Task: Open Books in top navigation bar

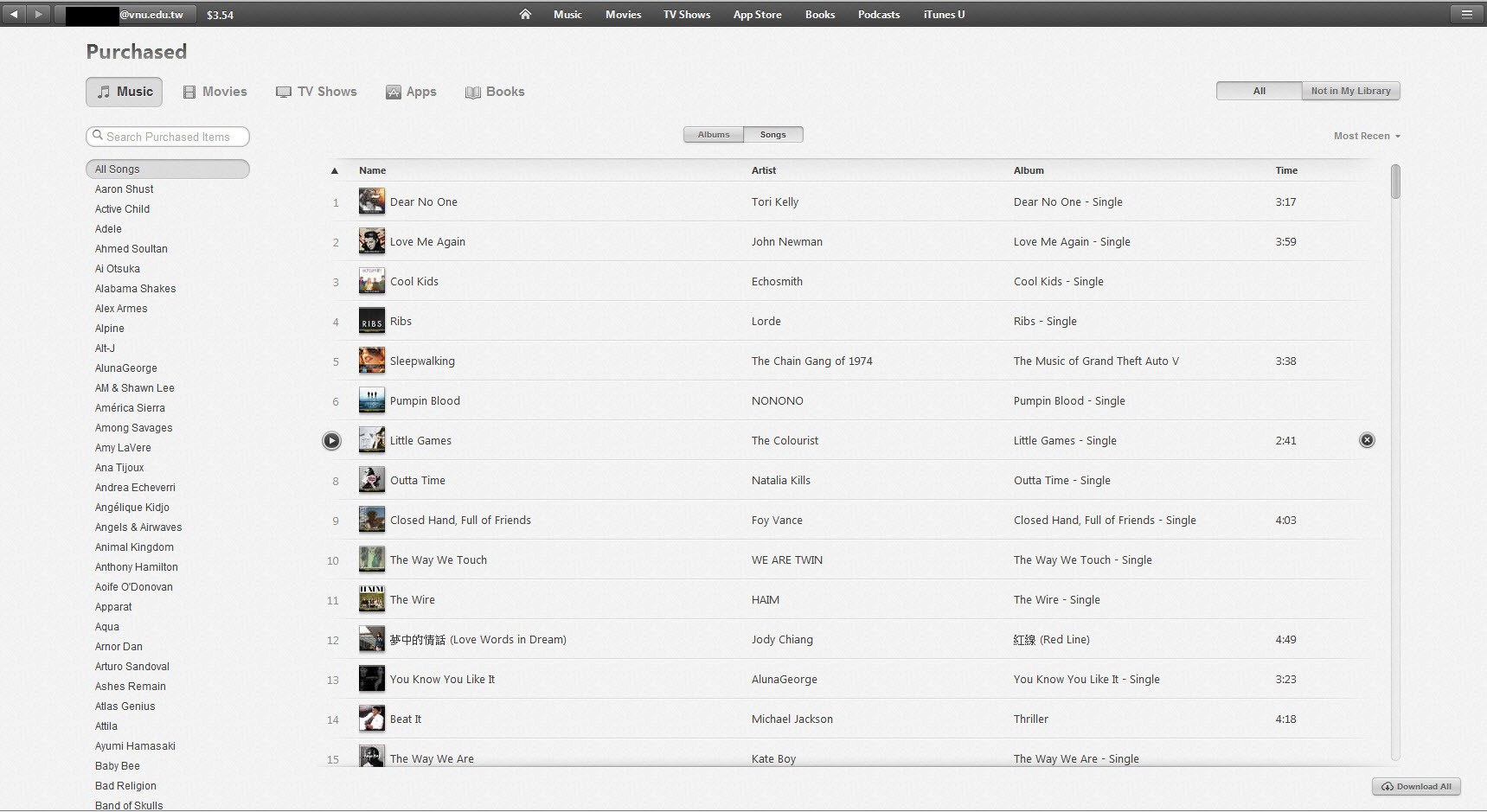Action: click(x=820, y=14)
